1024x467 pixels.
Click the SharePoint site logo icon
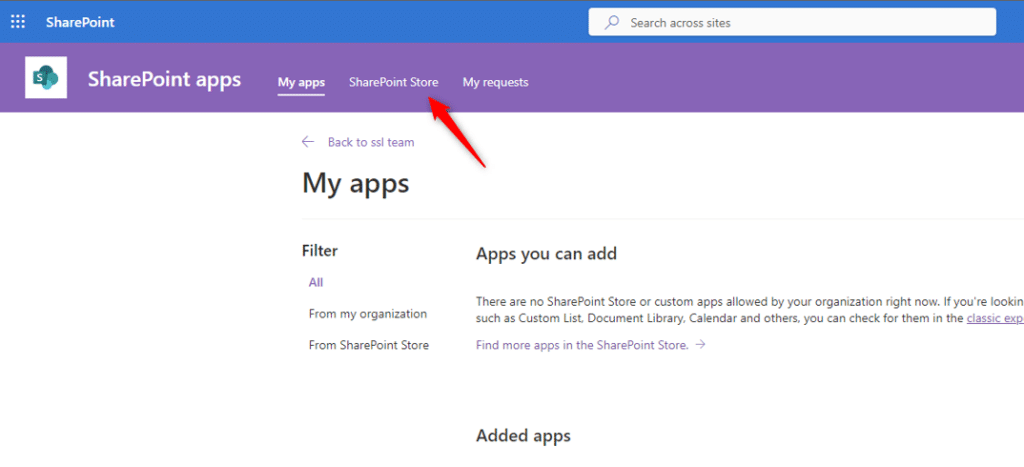[x=46, y=77]
